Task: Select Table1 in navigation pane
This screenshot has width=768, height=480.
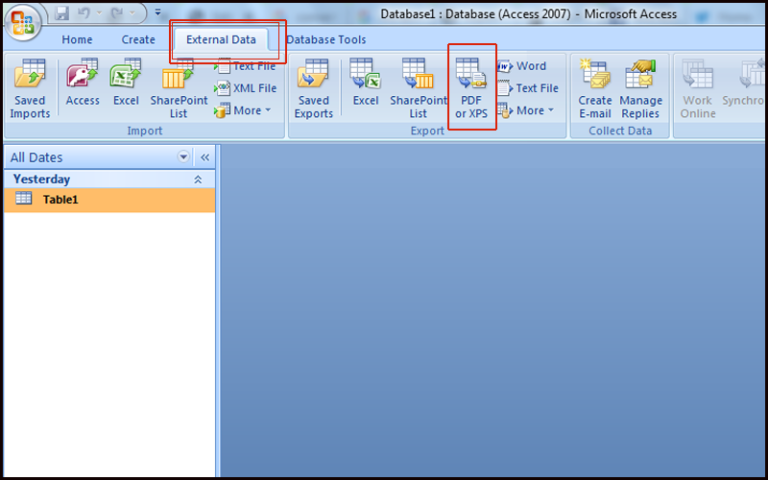Action: (60, 199)
